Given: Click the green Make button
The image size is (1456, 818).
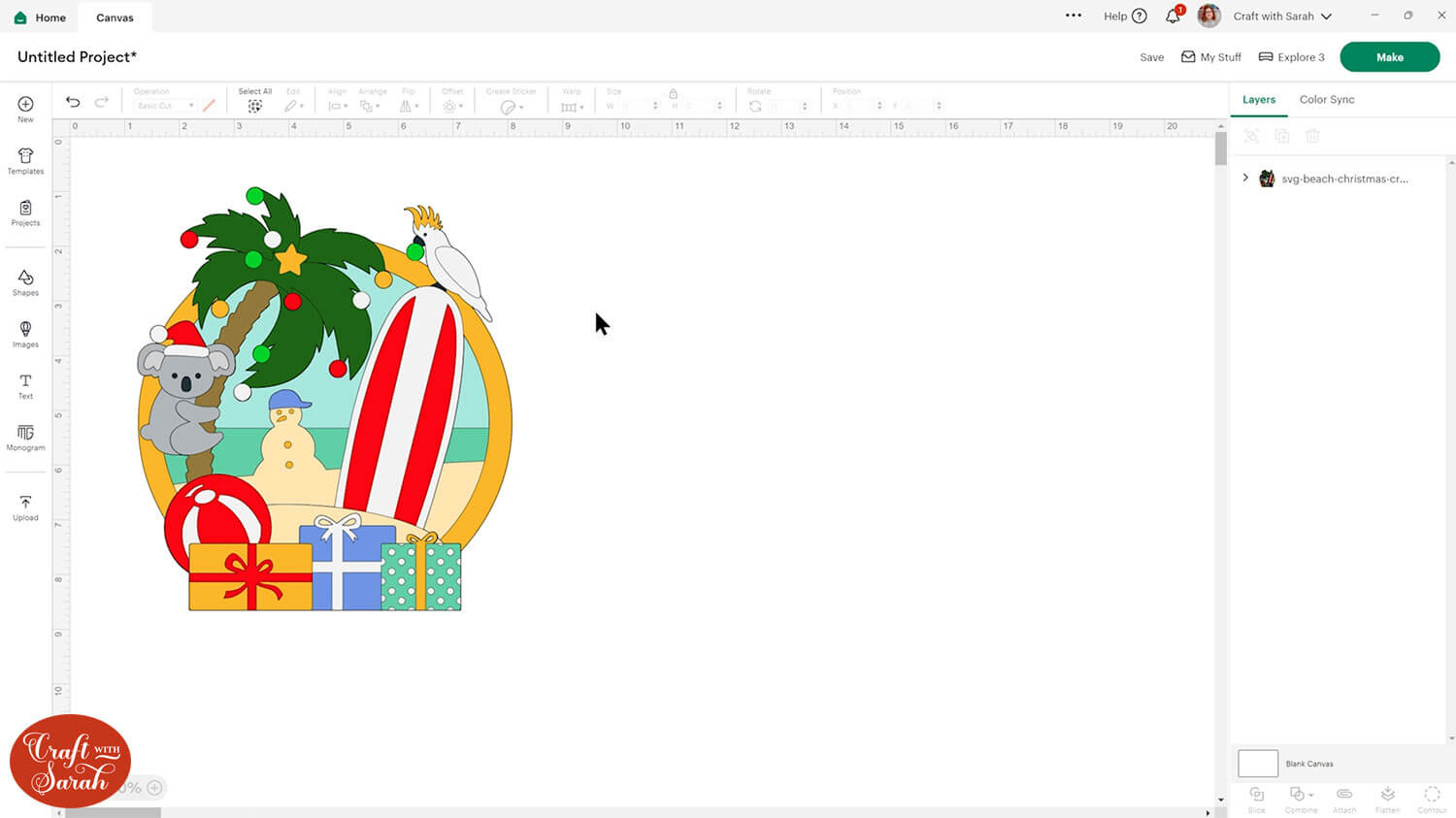Looking at the screenshot, I should click(x=1389, y=57).
